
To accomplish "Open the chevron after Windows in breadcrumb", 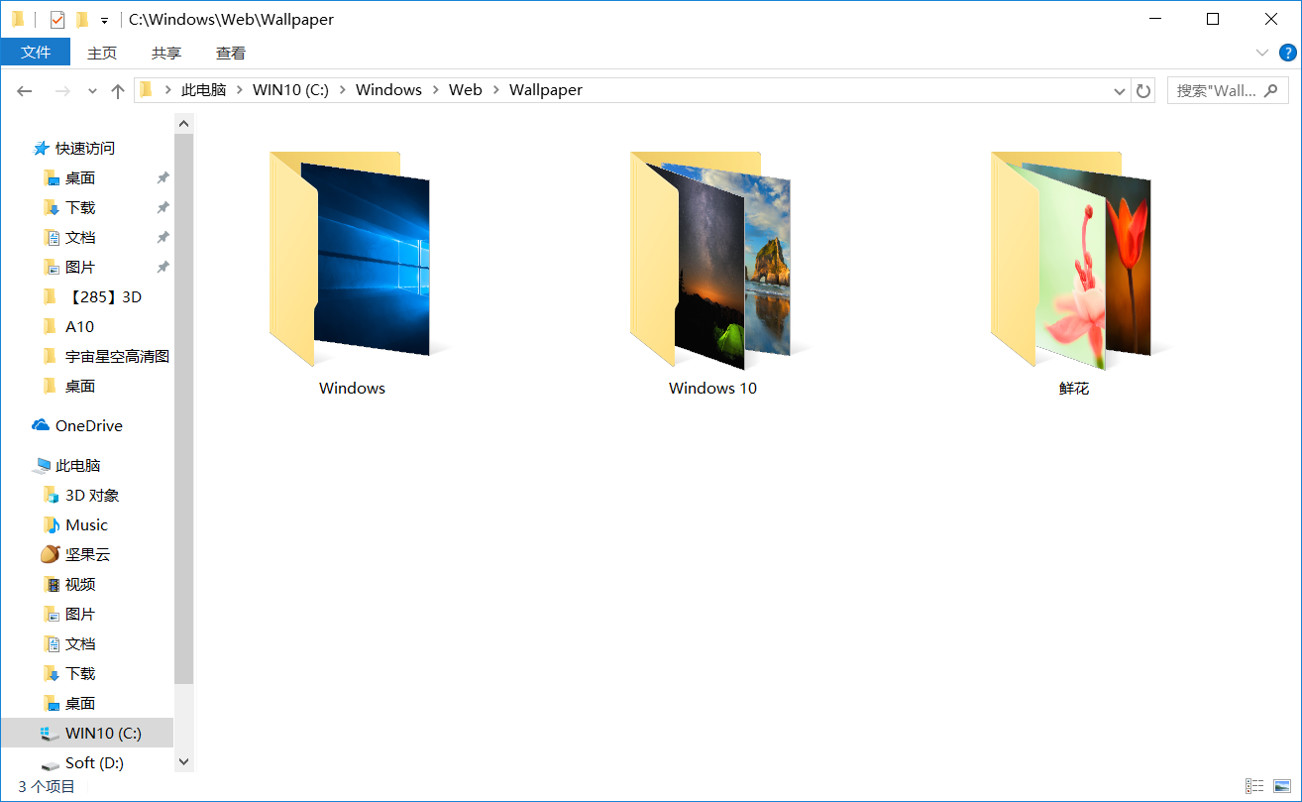I will (435, 90).
